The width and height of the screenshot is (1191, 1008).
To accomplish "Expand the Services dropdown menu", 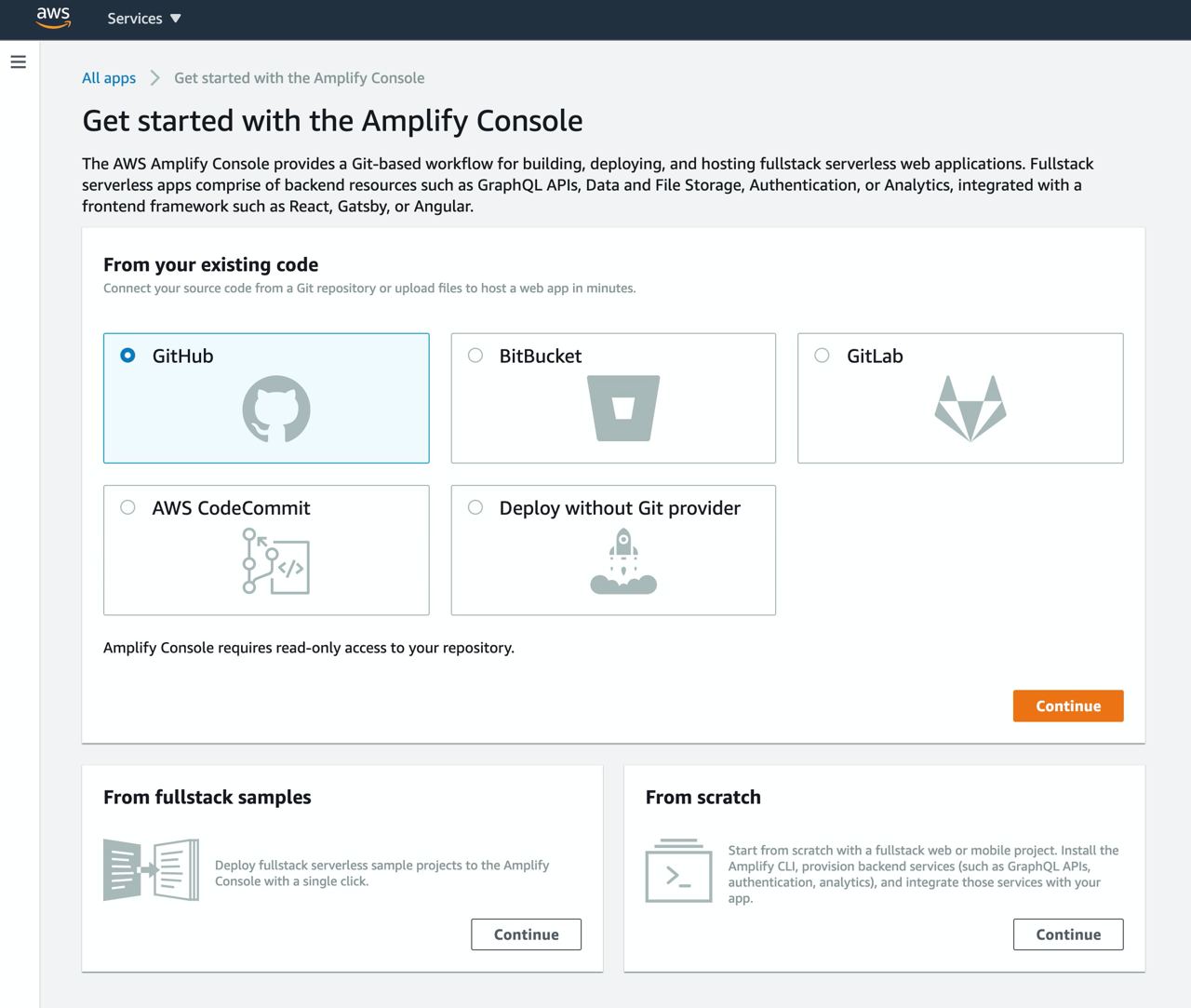I will point(144,19).
